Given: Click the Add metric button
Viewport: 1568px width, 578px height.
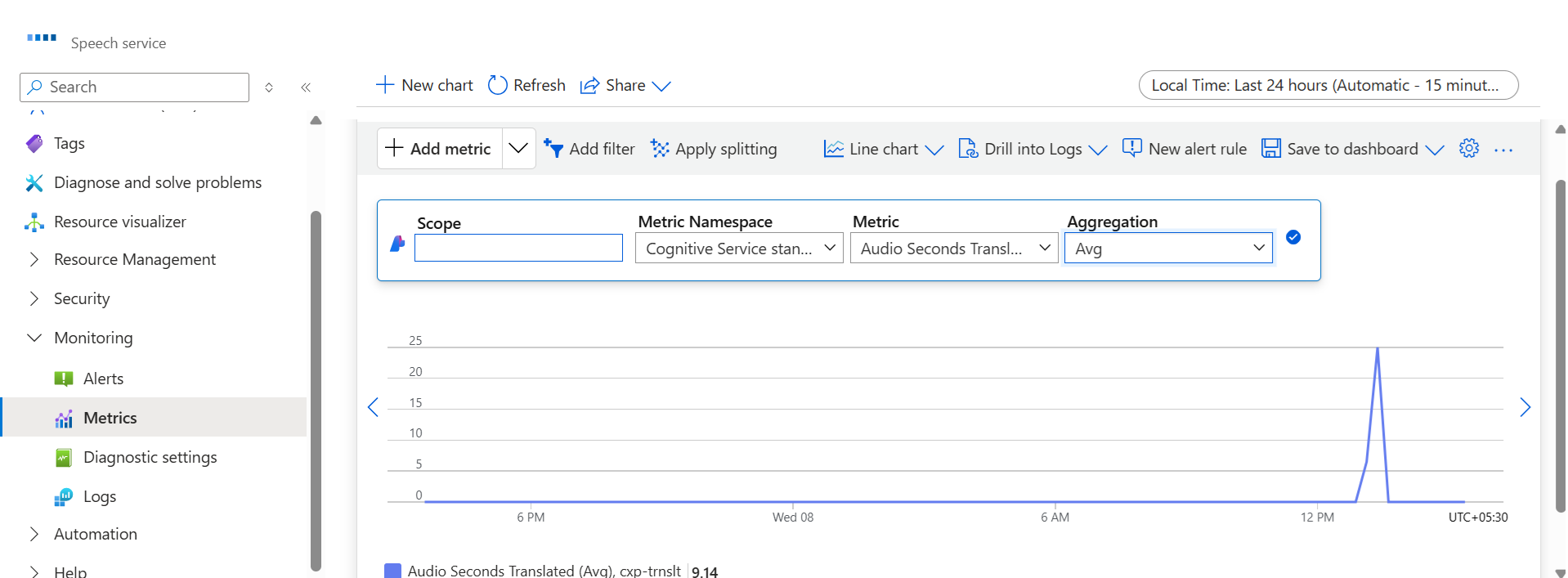Looking at the screenshot, I should pos(439,148).
